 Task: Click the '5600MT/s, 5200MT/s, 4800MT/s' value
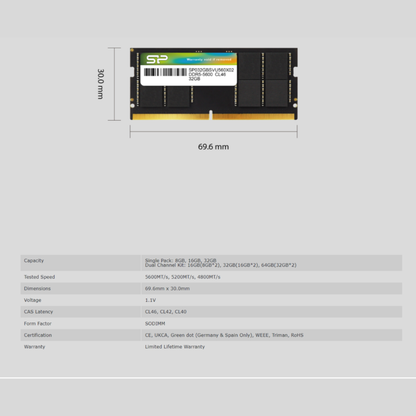point(183,277)
